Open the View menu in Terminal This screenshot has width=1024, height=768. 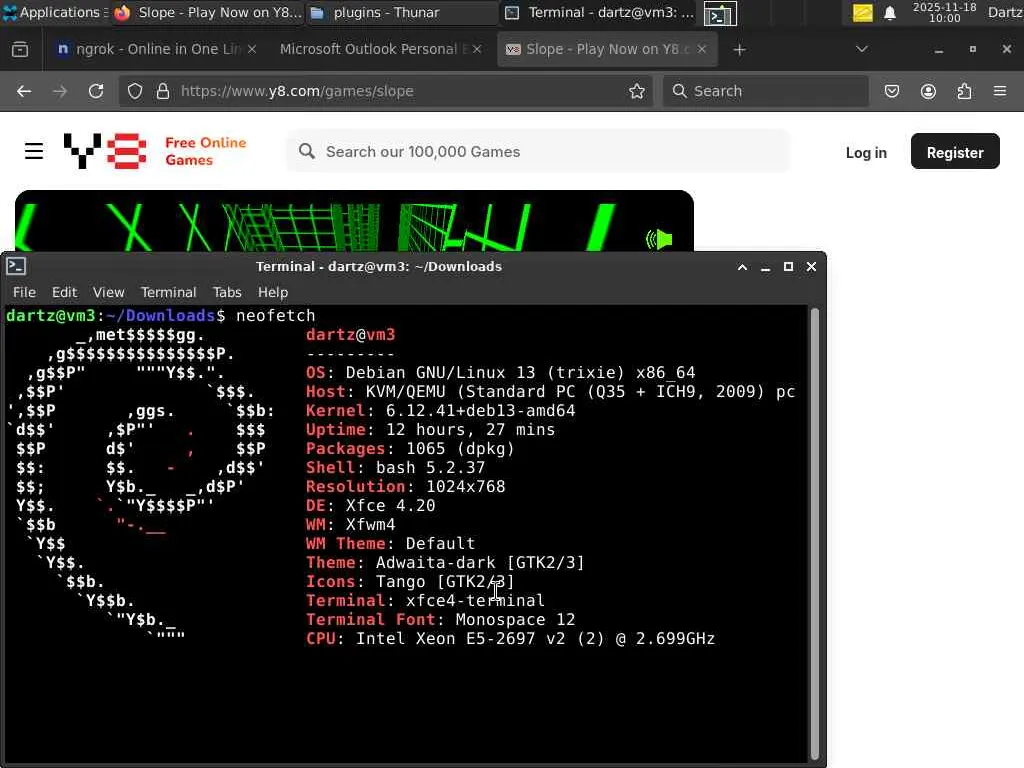(x=108, y=292)
